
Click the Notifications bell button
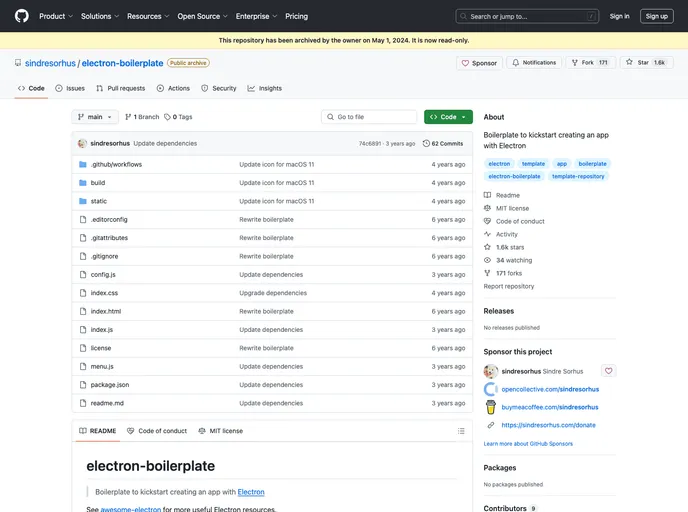[534, 63]
